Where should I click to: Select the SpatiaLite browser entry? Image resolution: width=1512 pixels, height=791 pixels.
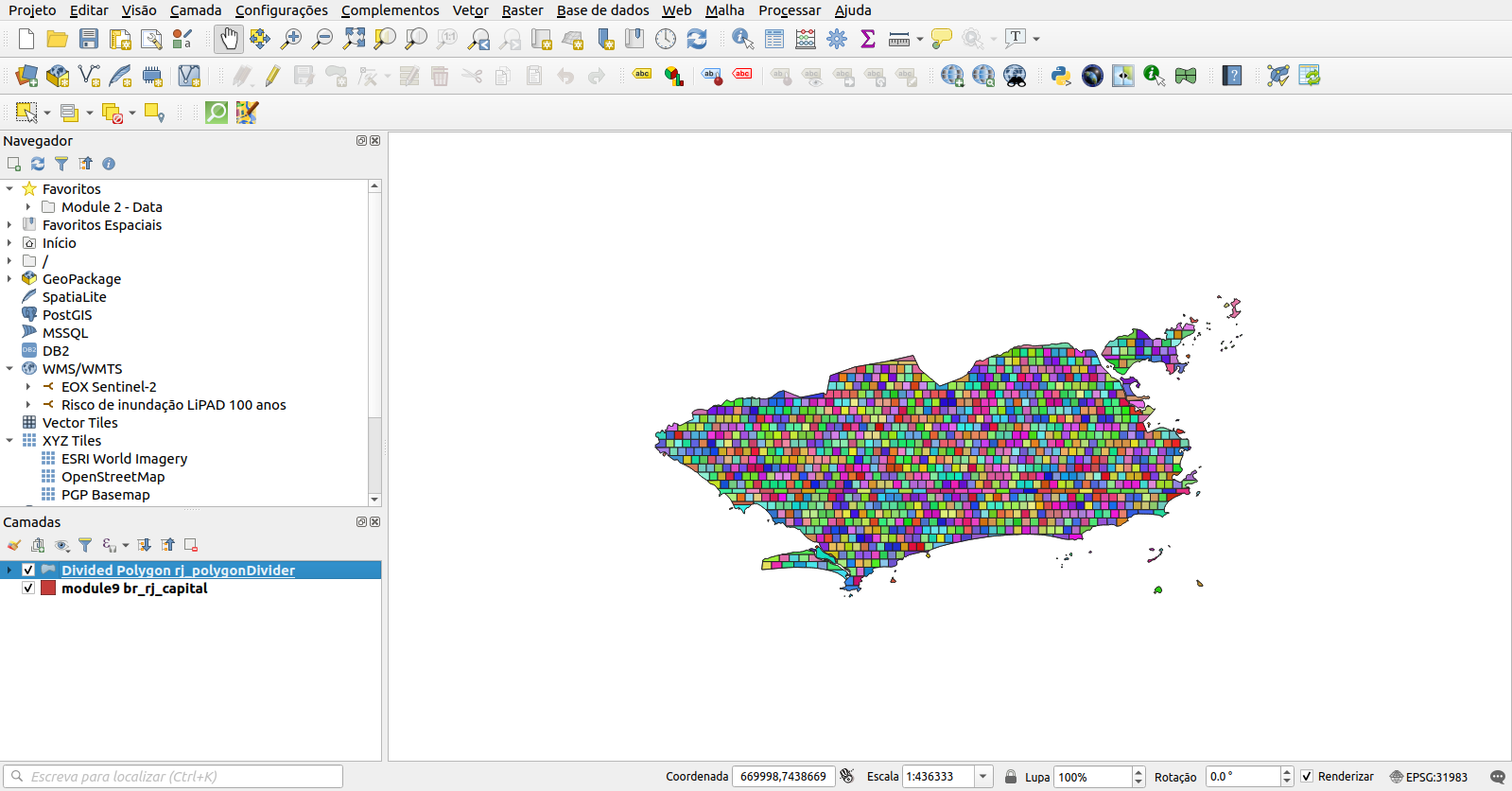click(74, 297)
